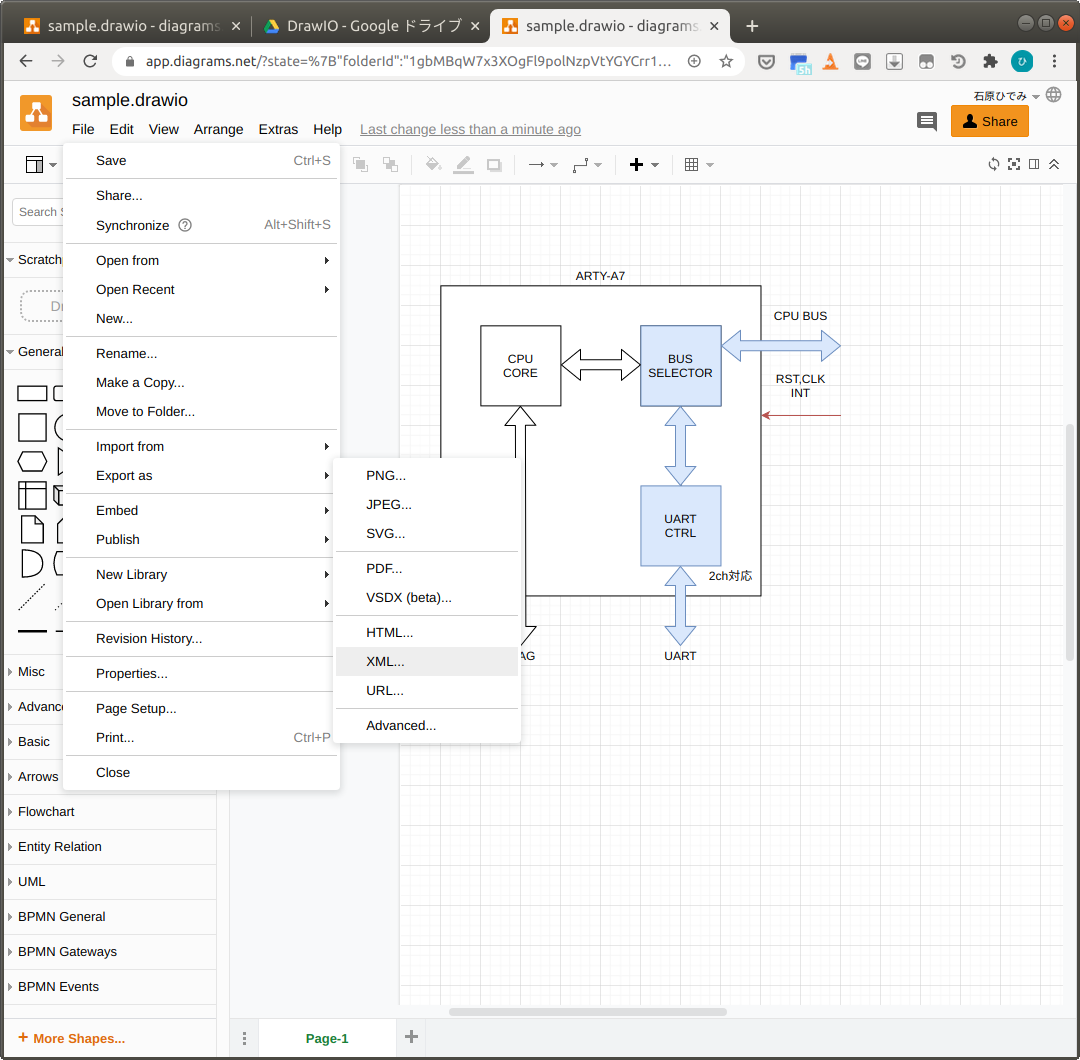Select the Page-1 tab
Screen dimensions: 1080x1060
(327, 1038)
